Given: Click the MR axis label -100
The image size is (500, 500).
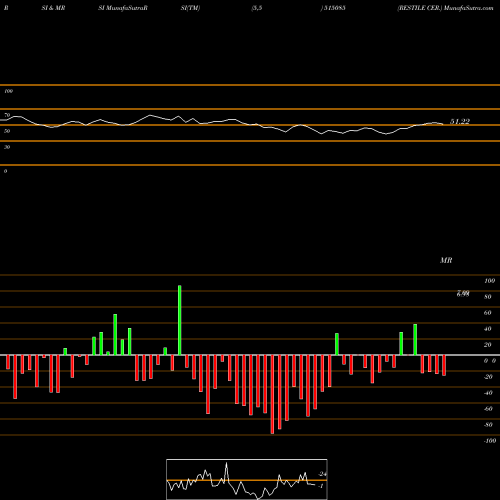Looking at the screenshot, I should (490, 441).
